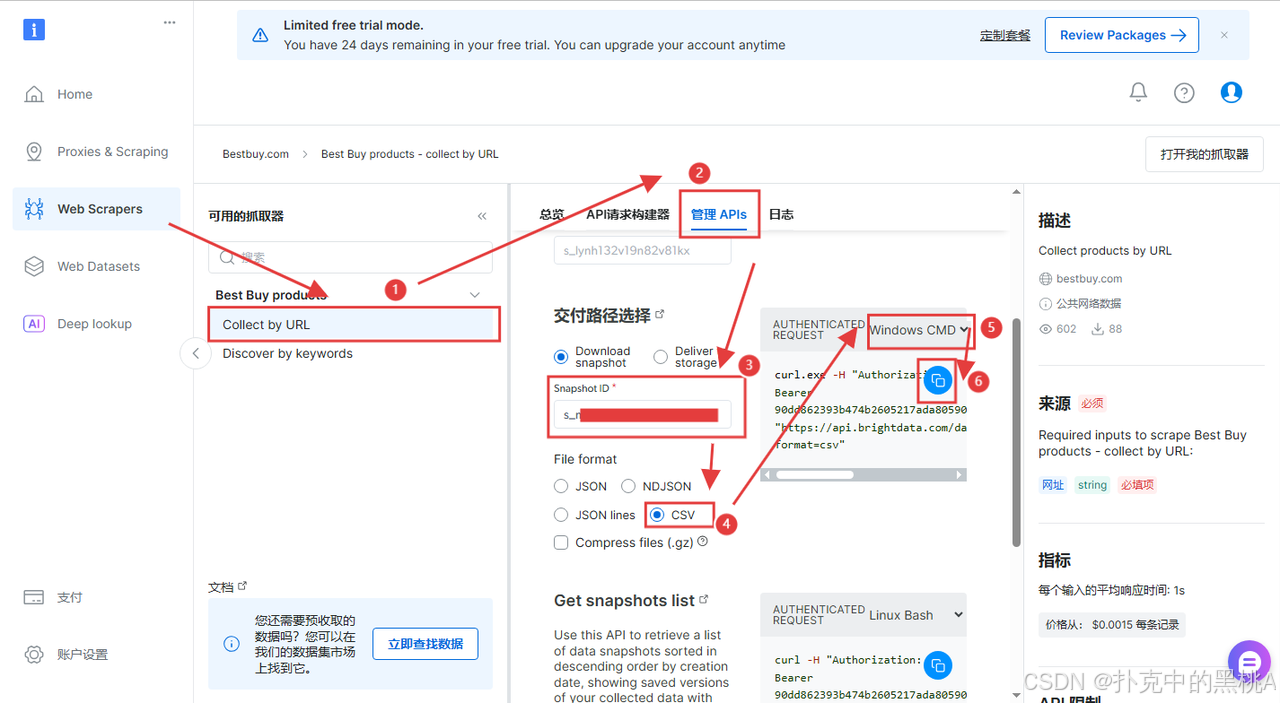Image resolution: width=1280 pixels, height=703 pixels.
Task: Click the info icon in dataset notice
Action: point(231,644)
